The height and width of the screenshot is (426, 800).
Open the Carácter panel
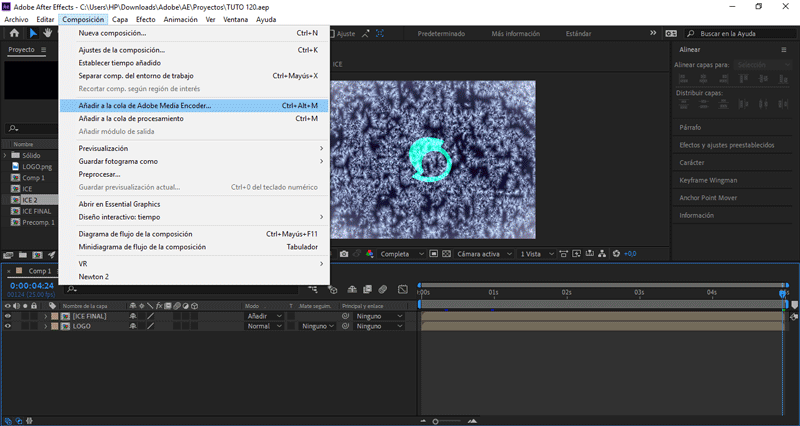click(692, 162)
